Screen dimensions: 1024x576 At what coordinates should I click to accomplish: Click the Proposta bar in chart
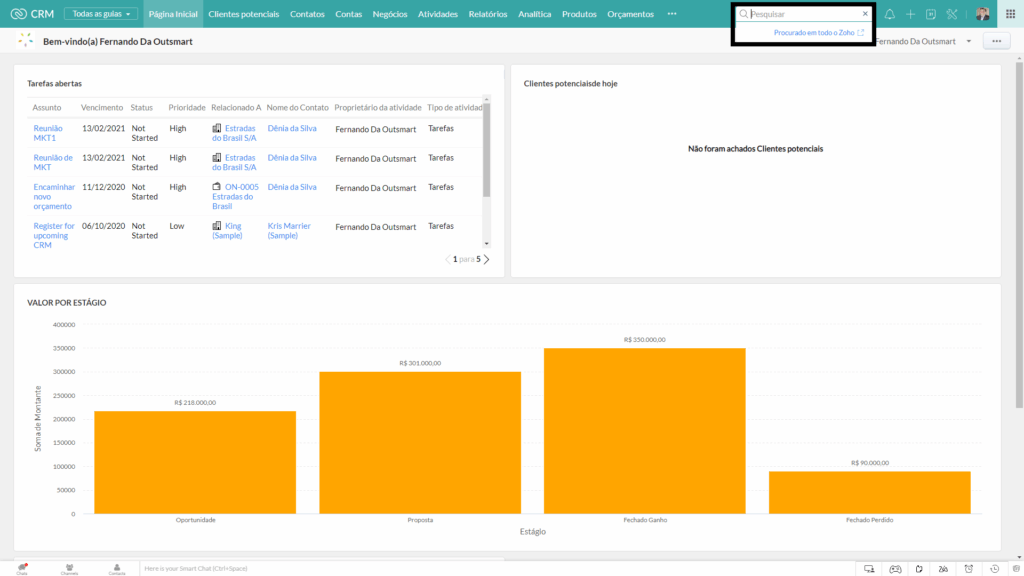pos(420,443)
